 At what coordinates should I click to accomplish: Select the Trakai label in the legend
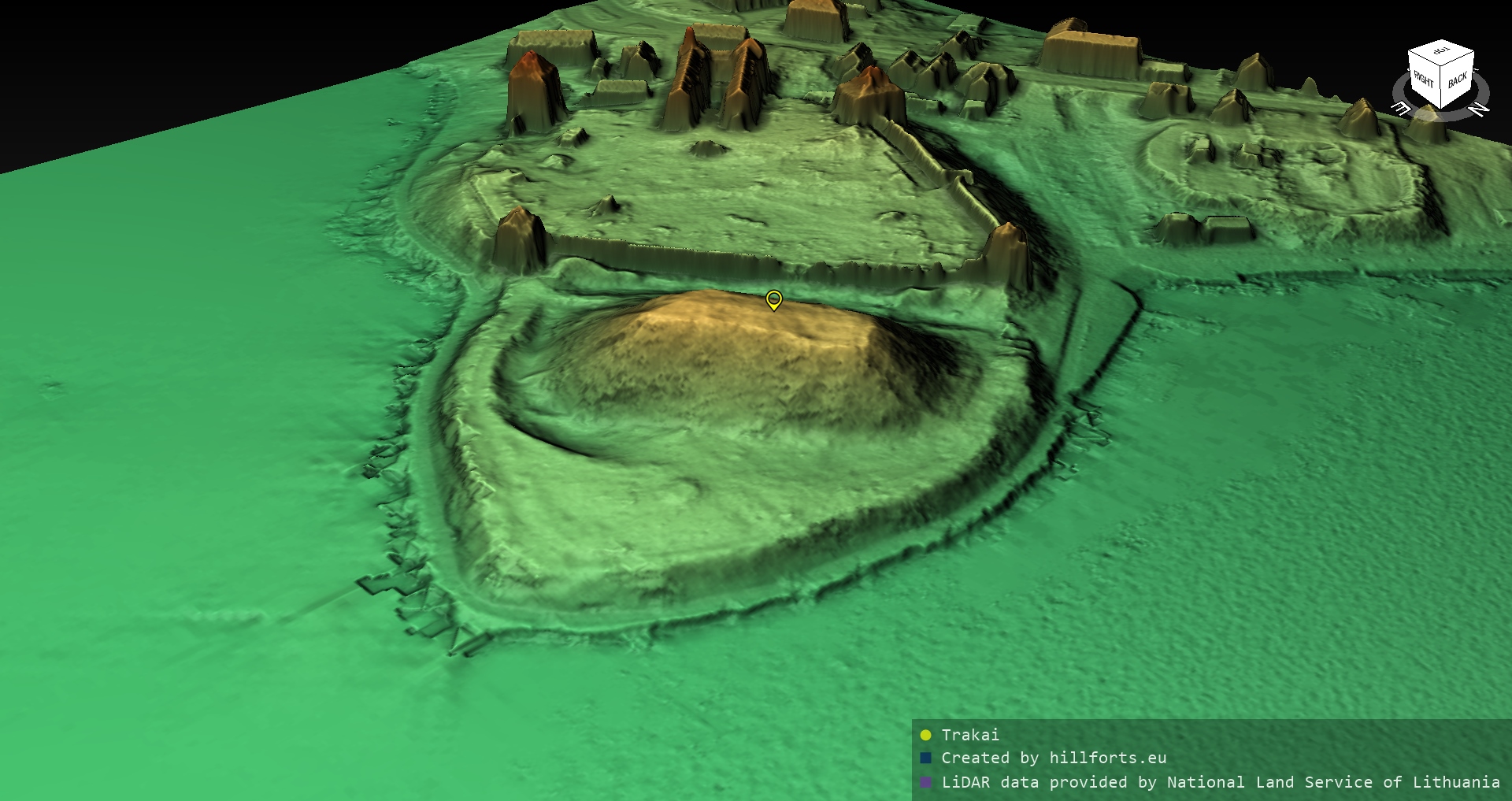point(970,735)
